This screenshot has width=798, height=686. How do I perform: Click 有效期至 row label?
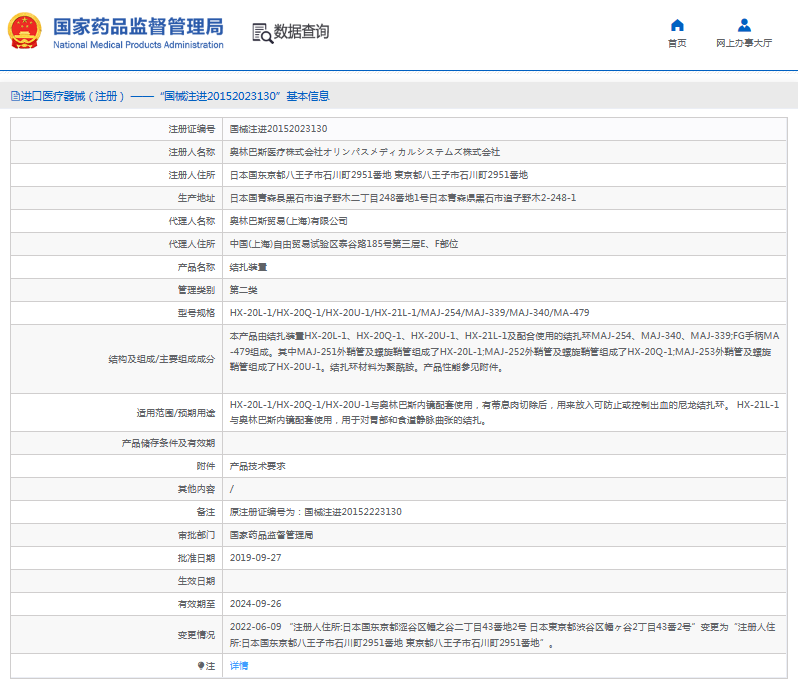click(x=196, y=604)
